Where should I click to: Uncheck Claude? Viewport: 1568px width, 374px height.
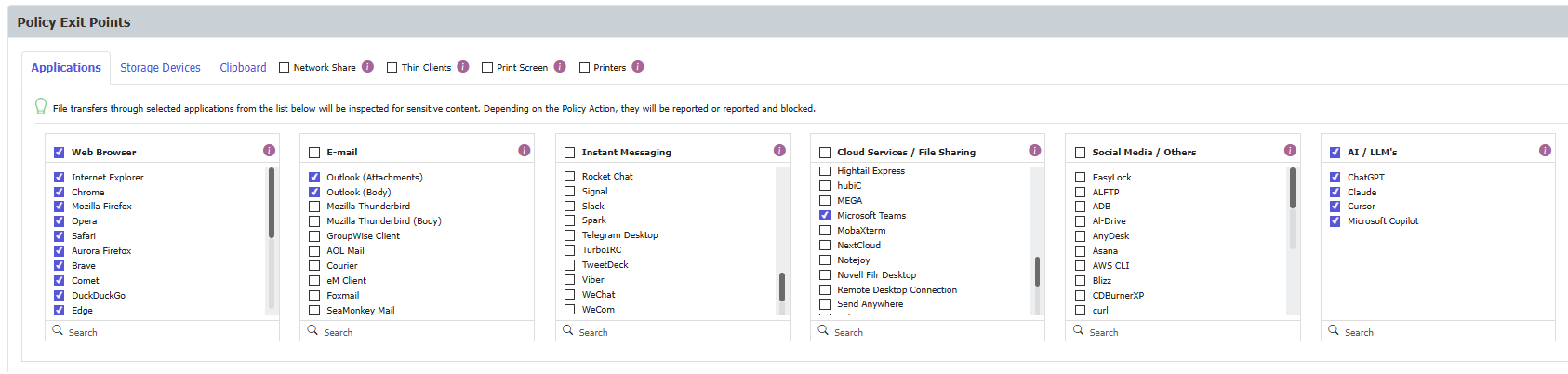click(1335, 192)
